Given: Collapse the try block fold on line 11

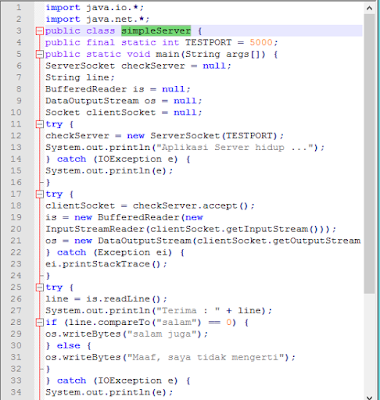Looking at the screenshot, I should point(40,124).
